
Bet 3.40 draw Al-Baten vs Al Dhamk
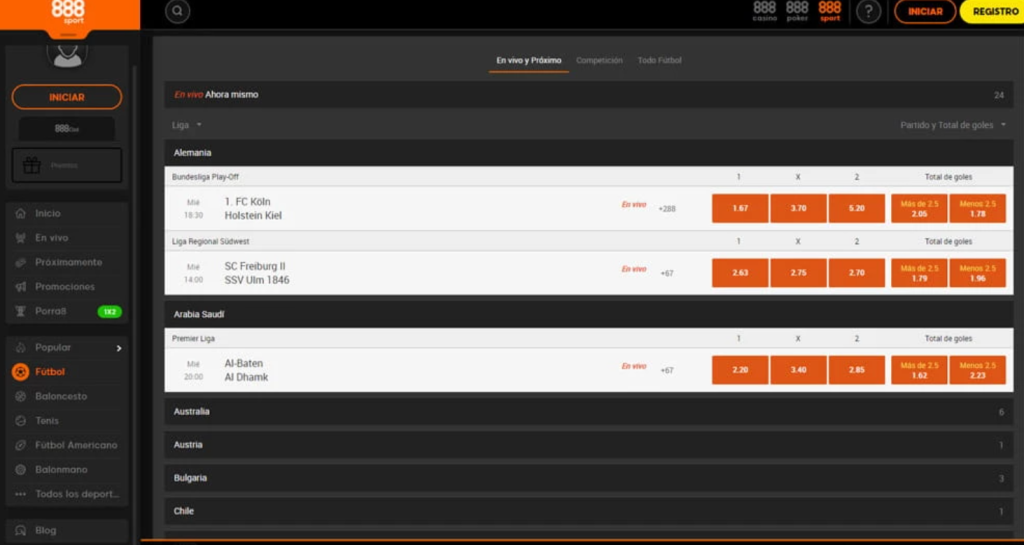tap(798, 370)
